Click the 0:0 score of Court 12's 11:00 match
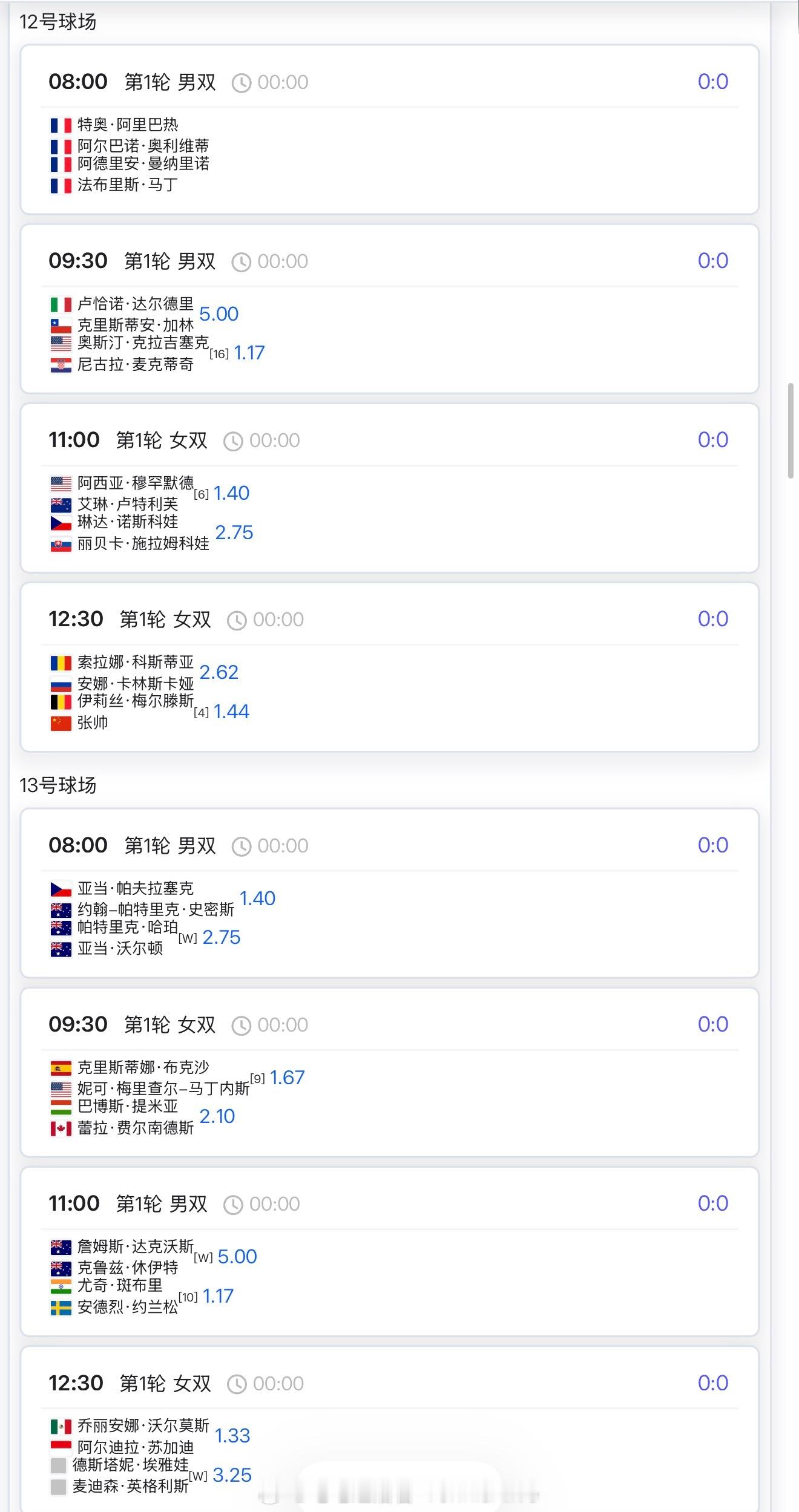799x1512 pixels. 712,440
